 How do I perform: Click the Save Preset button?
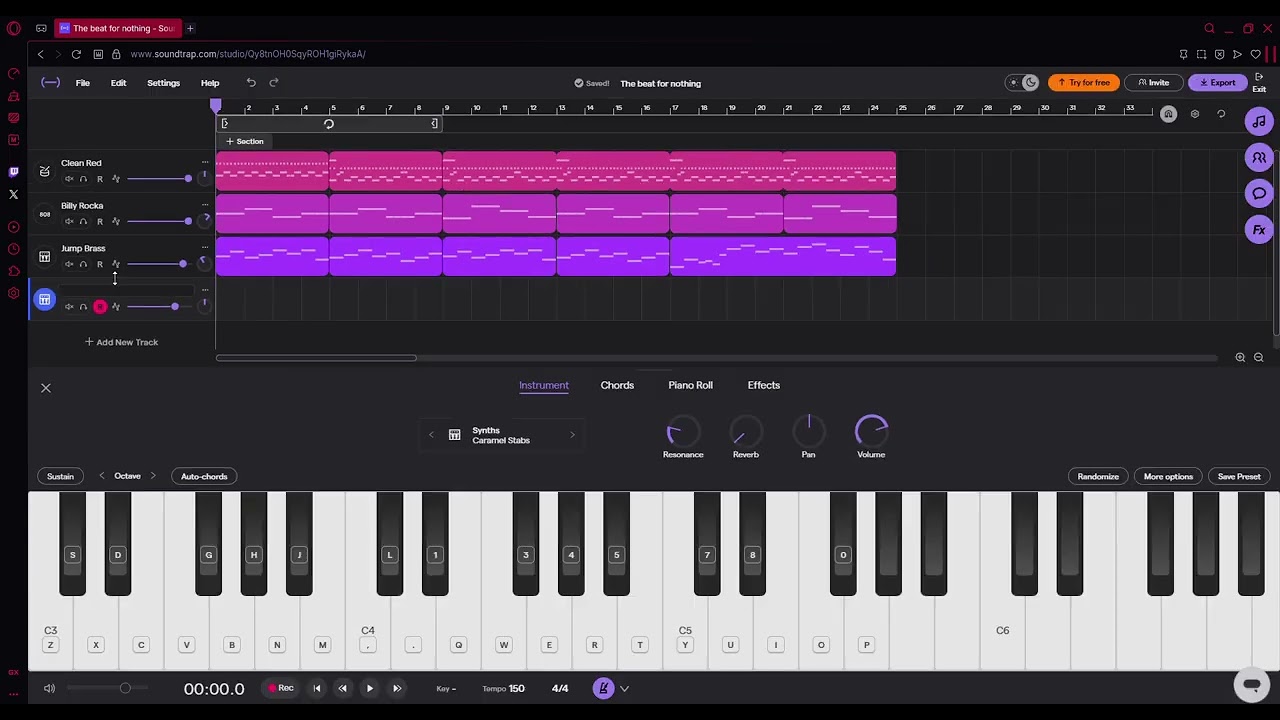tap(1239, 476)
